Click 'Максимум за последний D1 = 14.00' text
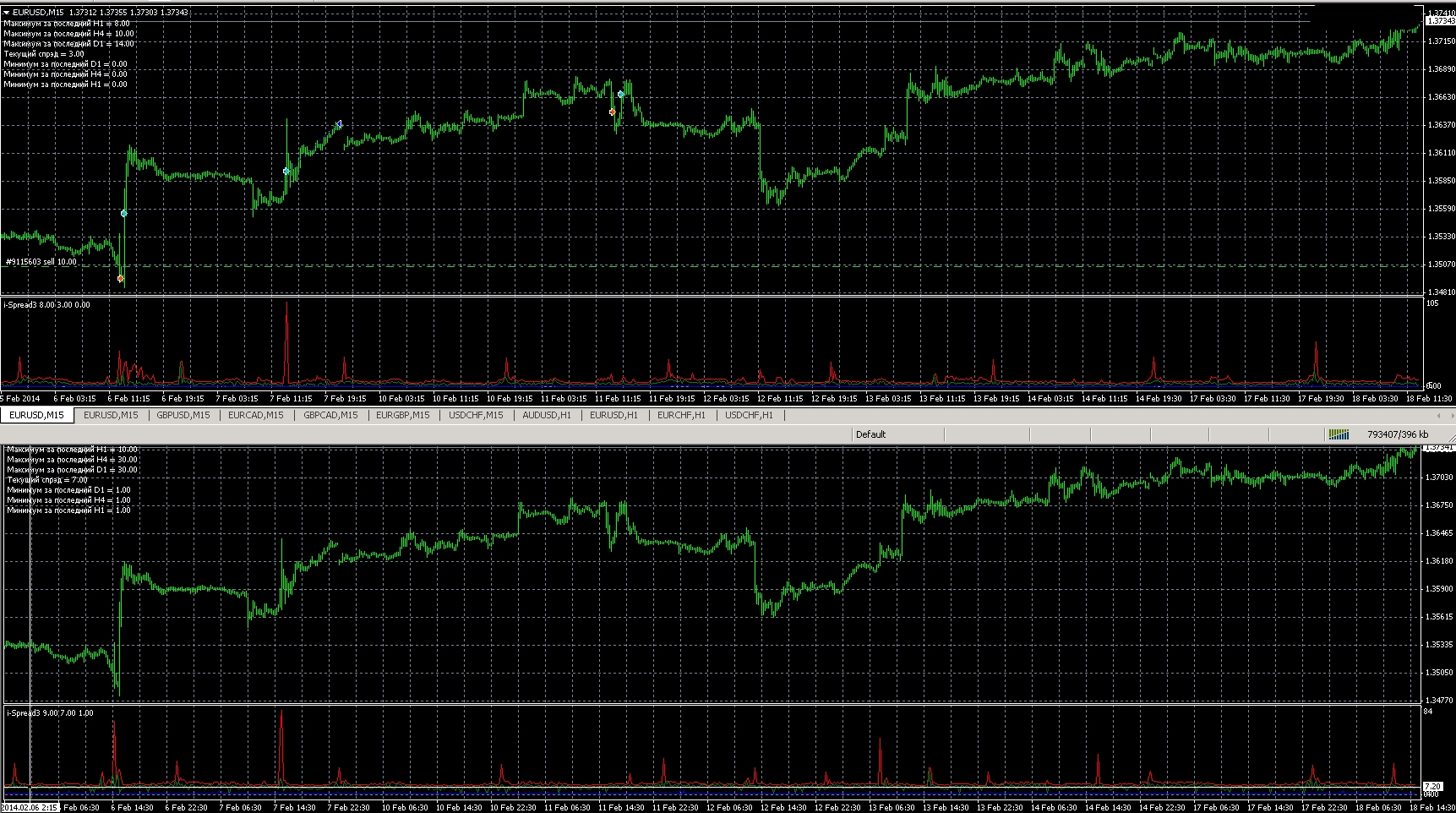Screen dimensions: 1456x813 [x=68, y=44]
